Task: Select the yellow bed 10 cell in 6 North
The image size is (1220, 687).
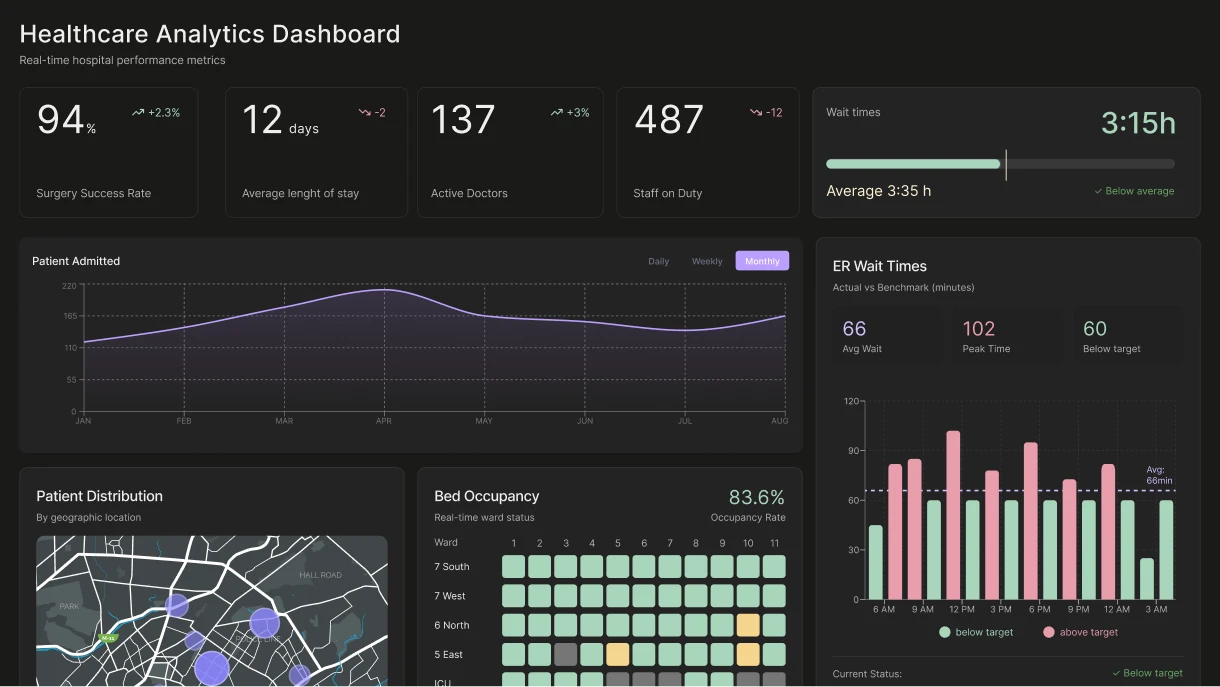Action: 748,626
